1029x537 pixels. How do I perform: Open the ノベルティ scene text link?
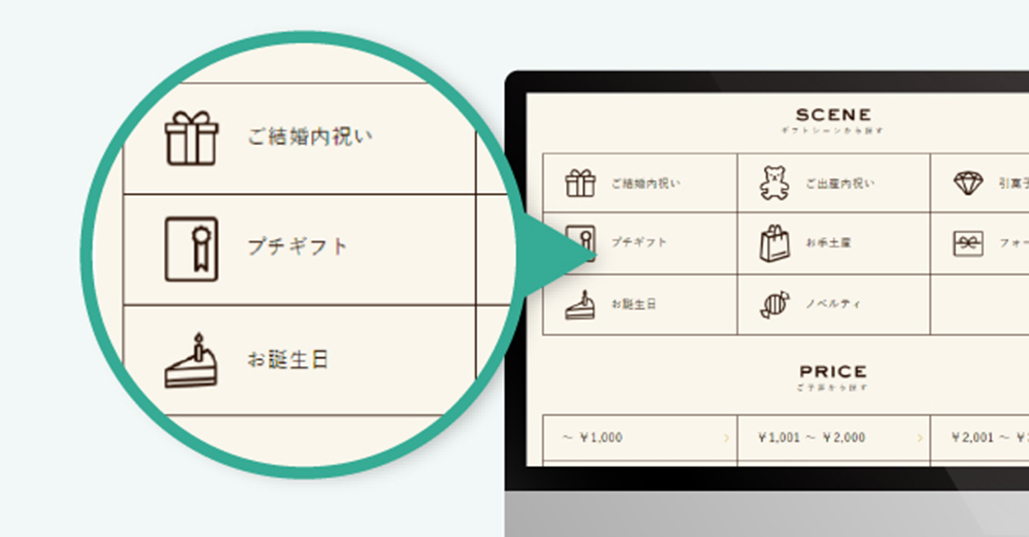coord(832,304)
